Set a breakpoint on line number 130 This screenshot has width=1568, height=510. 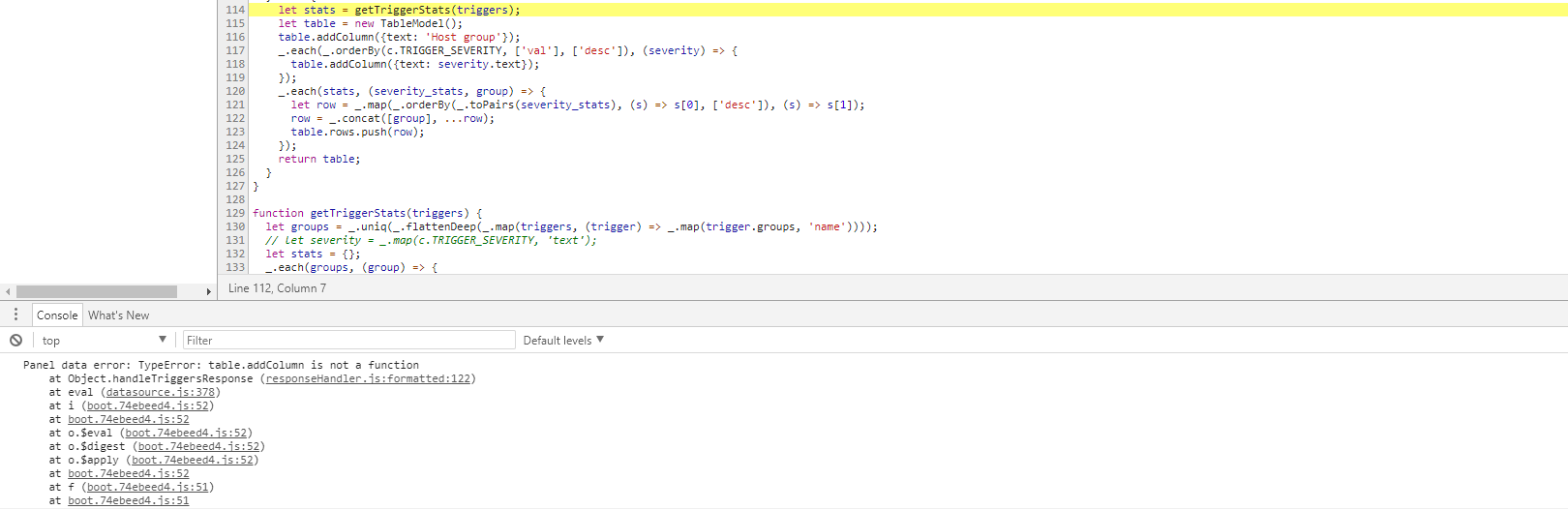click(235, 226)
